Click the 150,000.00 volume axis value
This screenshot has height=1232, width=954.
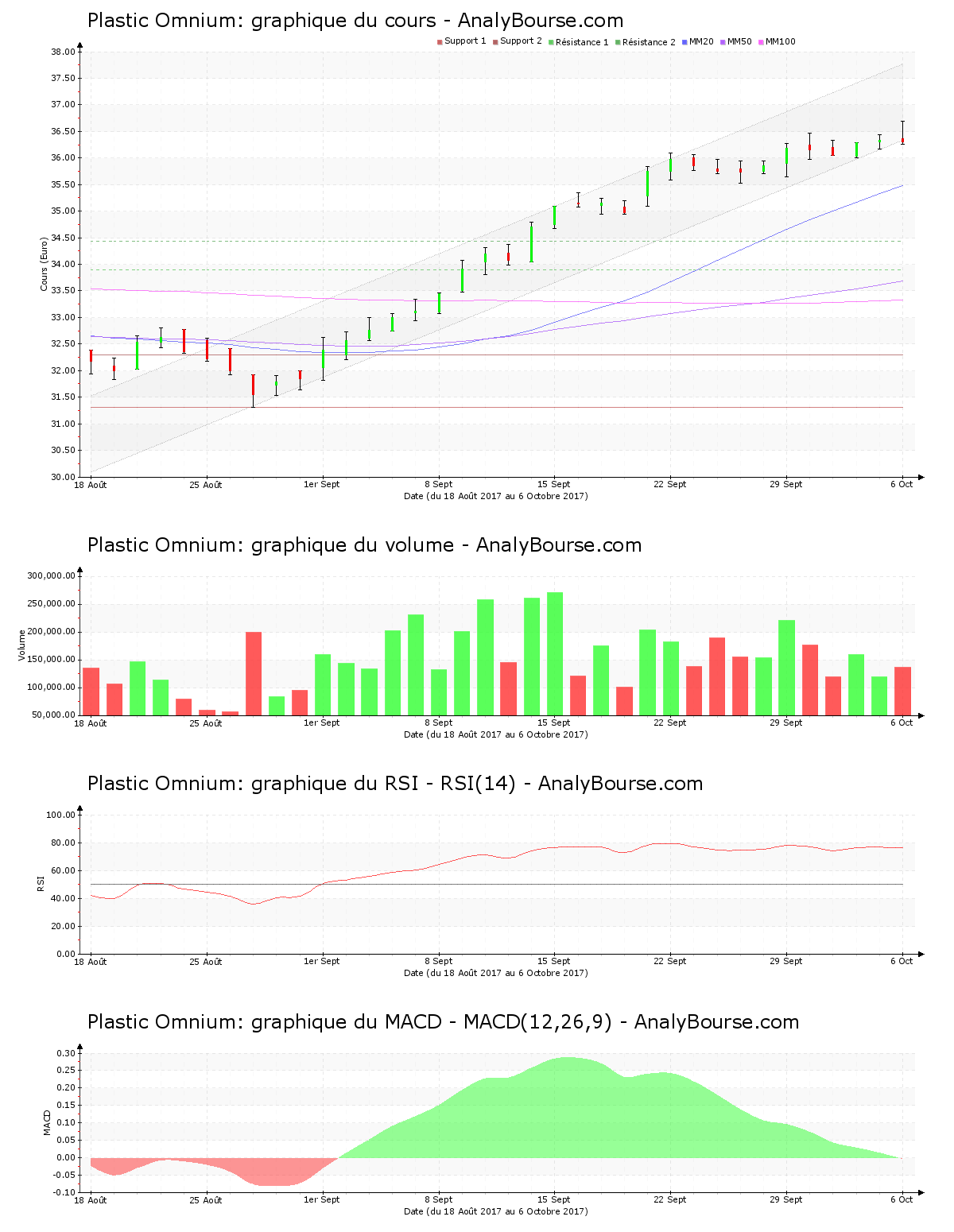point(51,660)
